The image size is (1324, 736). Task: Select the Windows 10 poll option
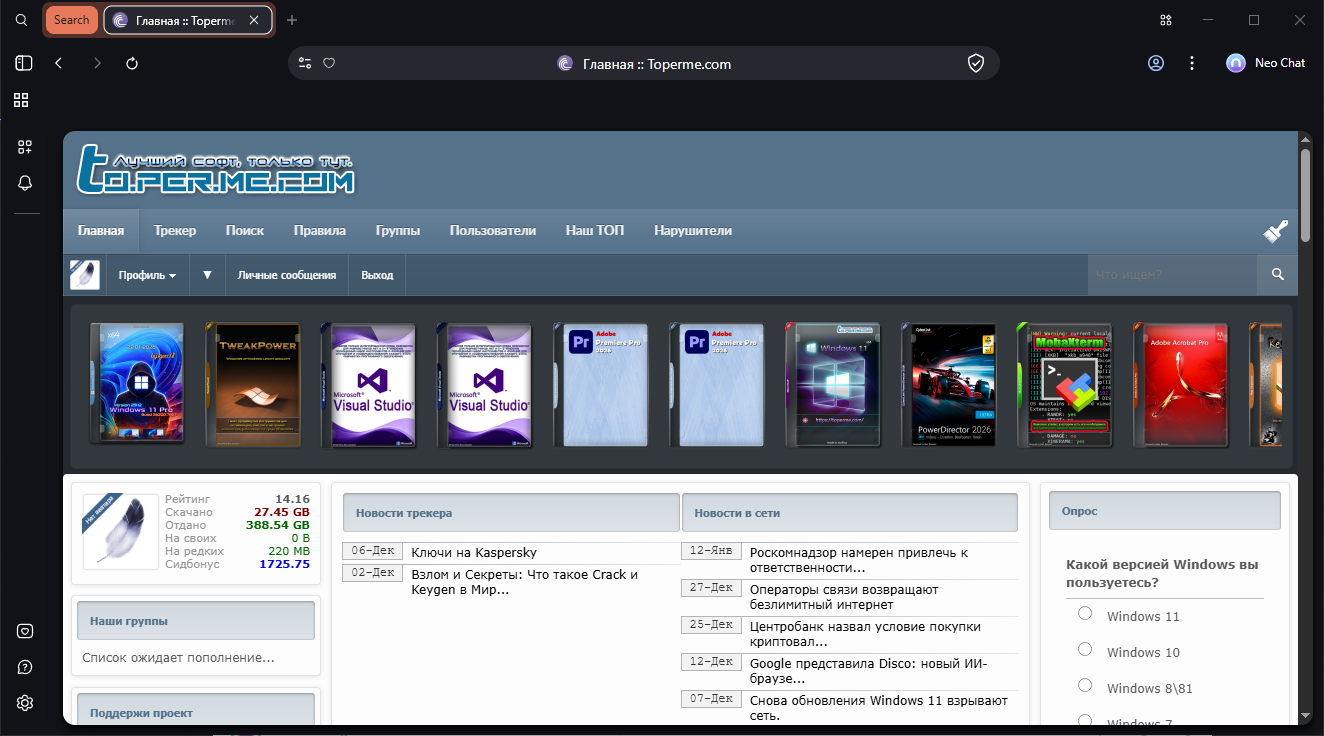tap(1085, 650)
